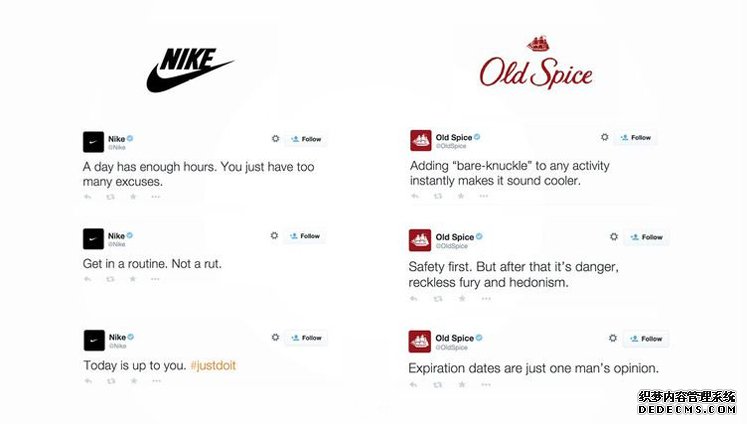Screen dimensions: 747x424
Task: Click Old Spice avatar on bare-knuckle tweet
Action: click(x=421, y=141)
